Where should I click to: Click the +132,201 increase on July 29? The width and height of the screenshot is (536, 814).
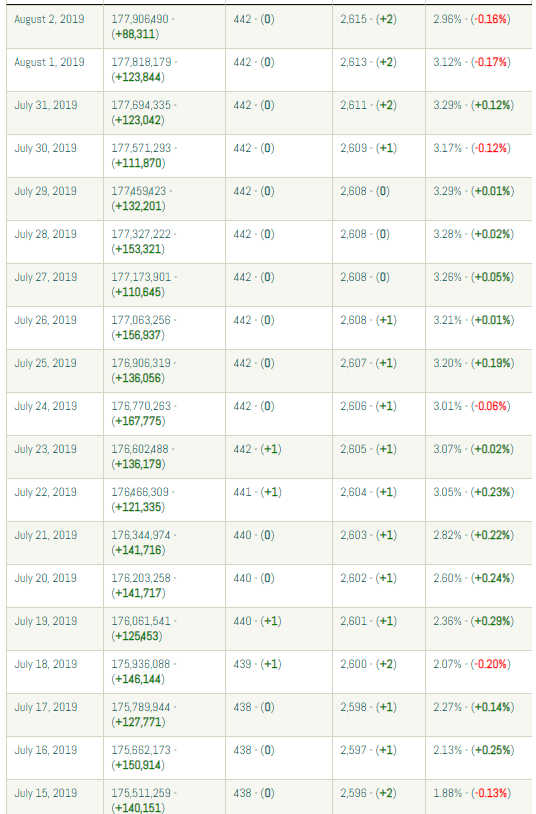coord(138,206)
